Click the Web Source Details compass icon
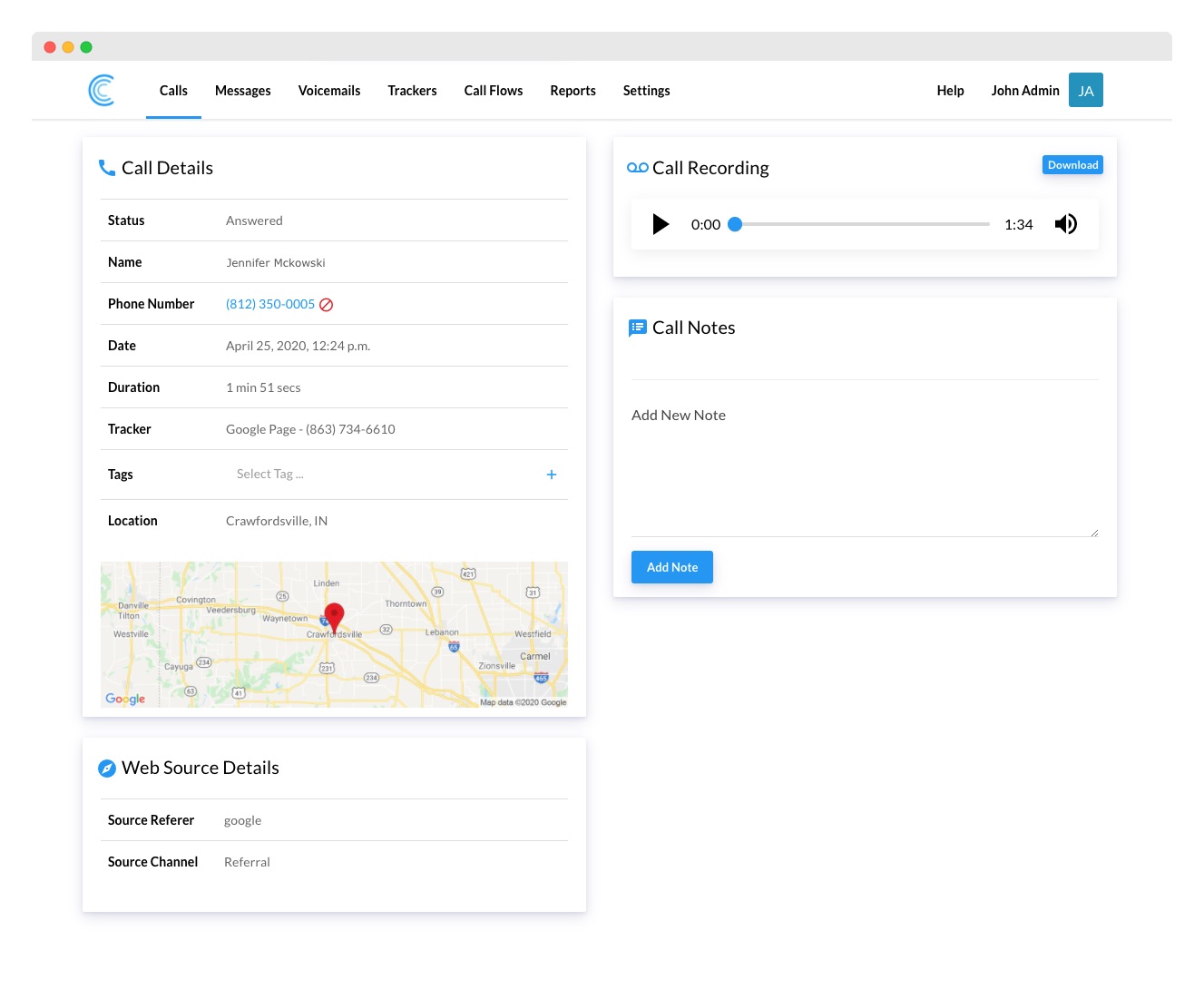Screen dimensions: 1204x999 107,769
